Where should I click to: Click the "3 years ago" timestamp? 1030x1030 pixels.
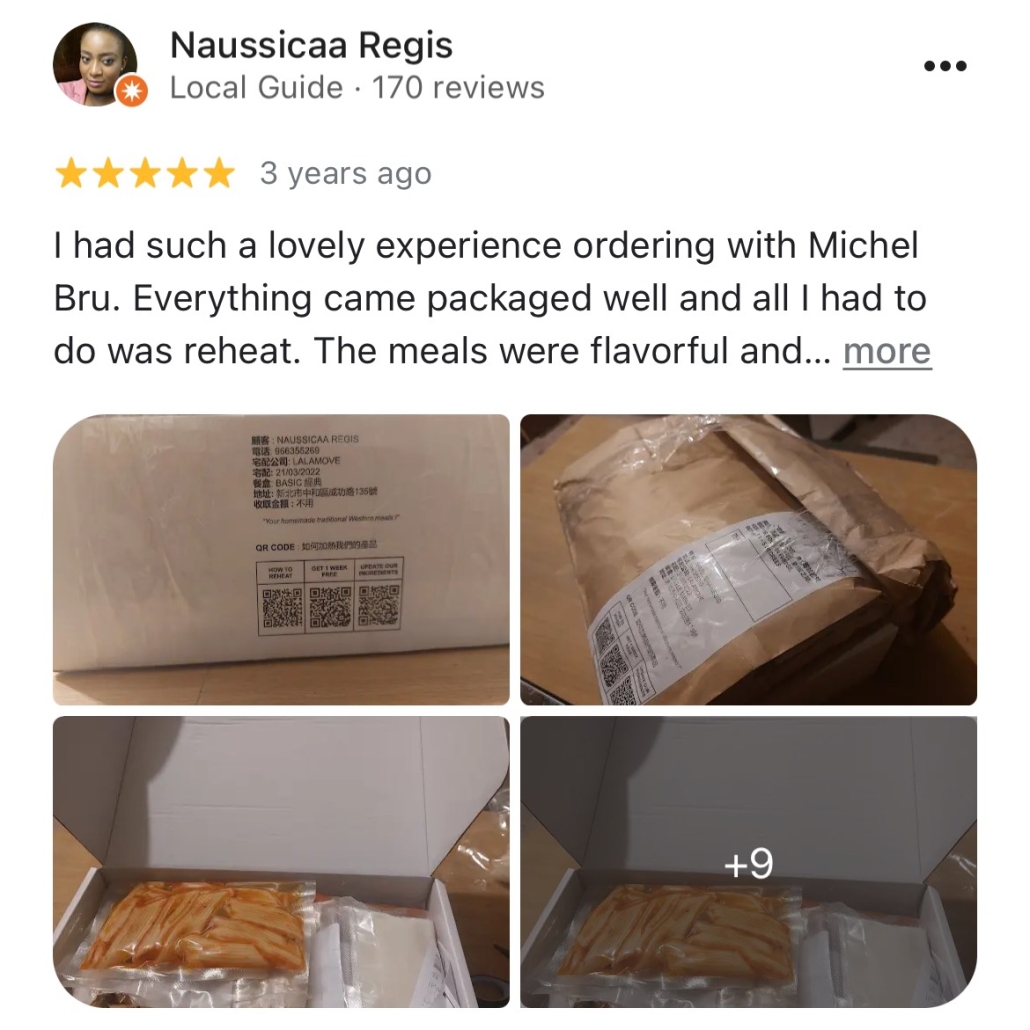(346, 173)
